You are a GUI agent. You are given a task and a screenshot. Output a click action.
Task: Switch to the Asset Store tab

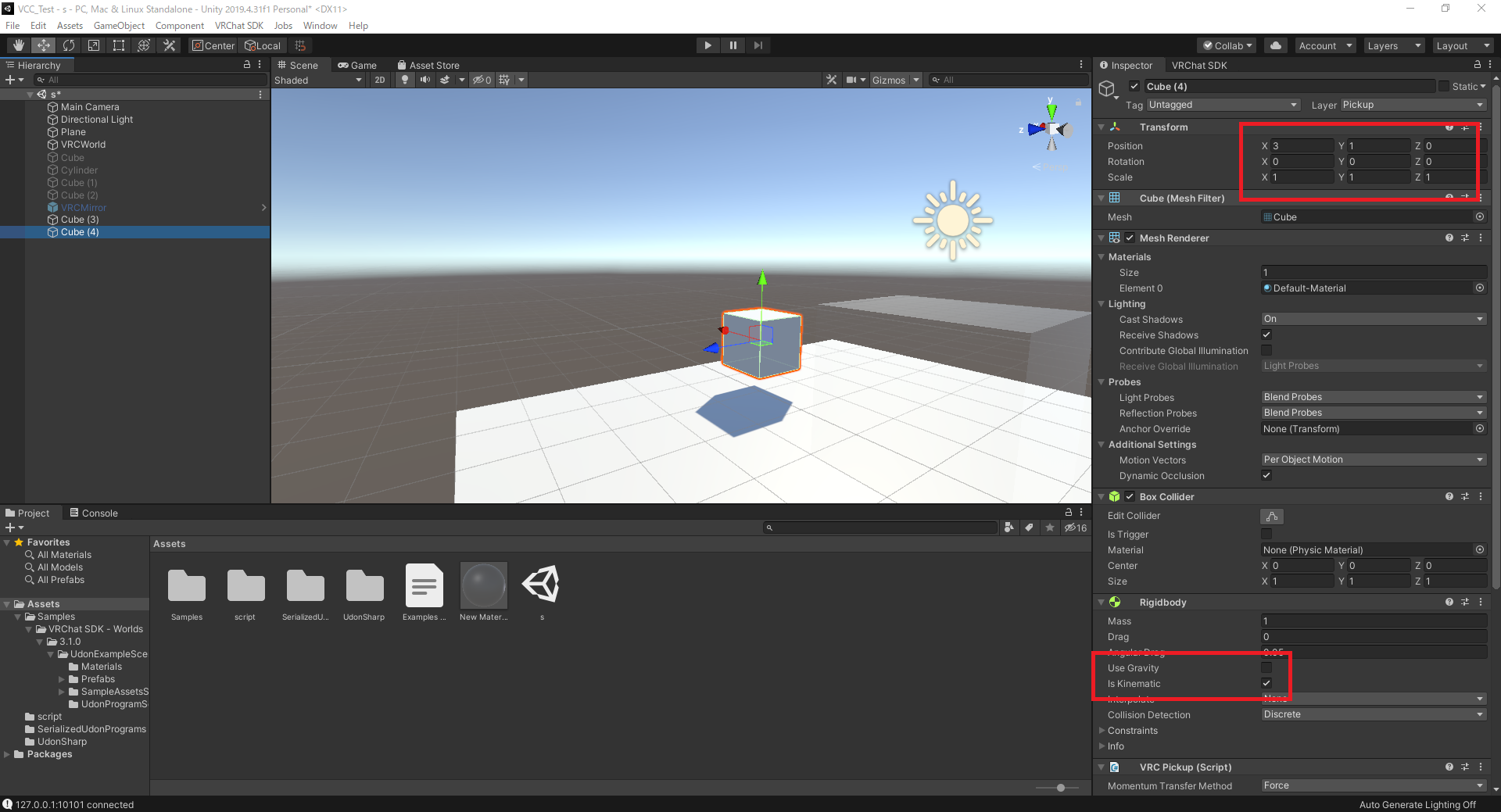pos(428,66)
